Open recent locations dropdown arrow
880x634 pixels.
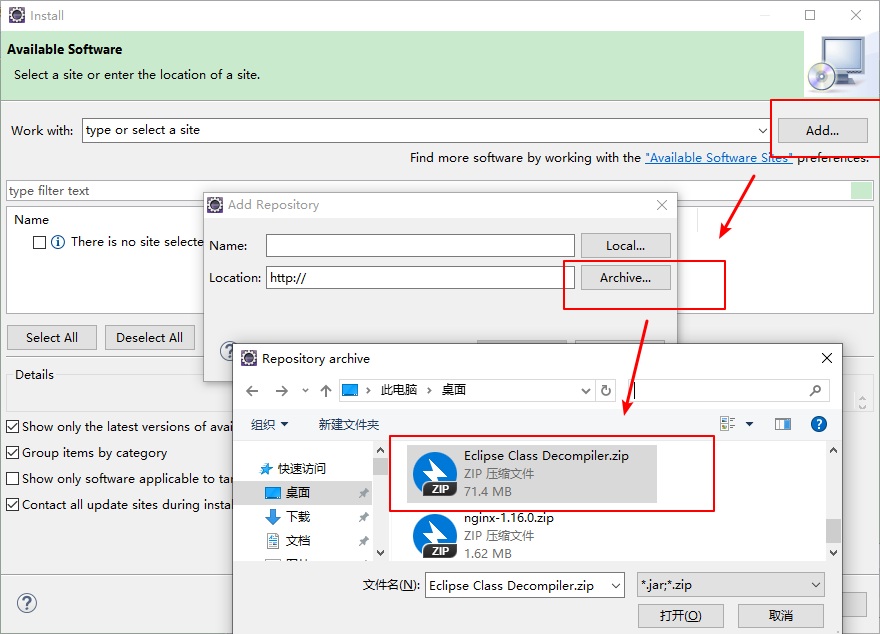(305, 390)
